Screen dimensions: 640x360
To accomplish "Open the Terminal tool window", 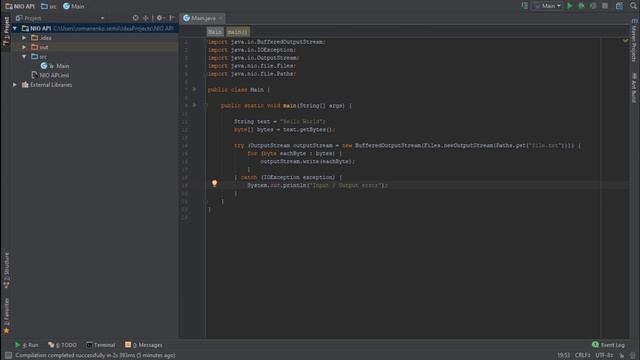I will 101,345.
